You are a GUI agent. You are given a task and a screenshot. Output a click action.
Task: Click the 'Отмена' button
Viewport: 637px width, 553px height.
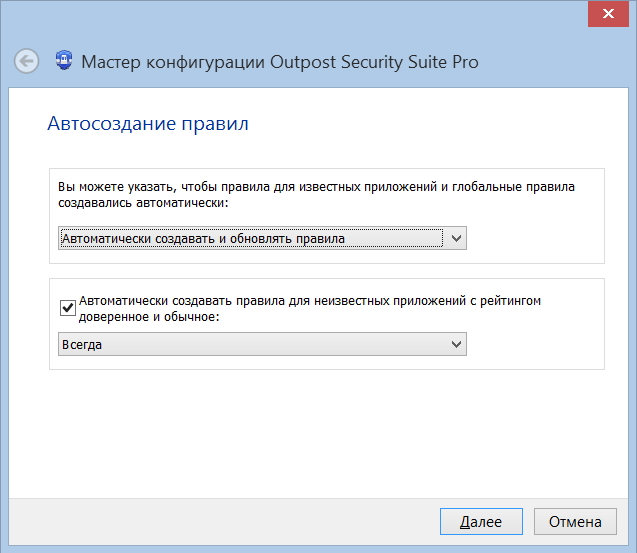point(574,521)
